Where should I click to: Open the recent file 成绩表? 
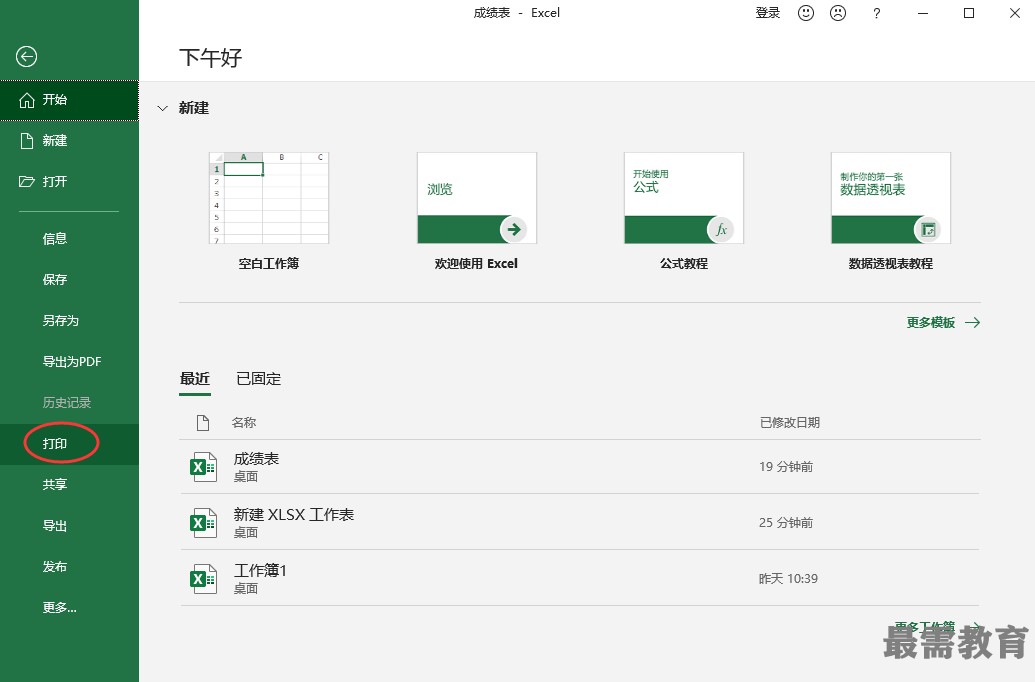[580, 467]
